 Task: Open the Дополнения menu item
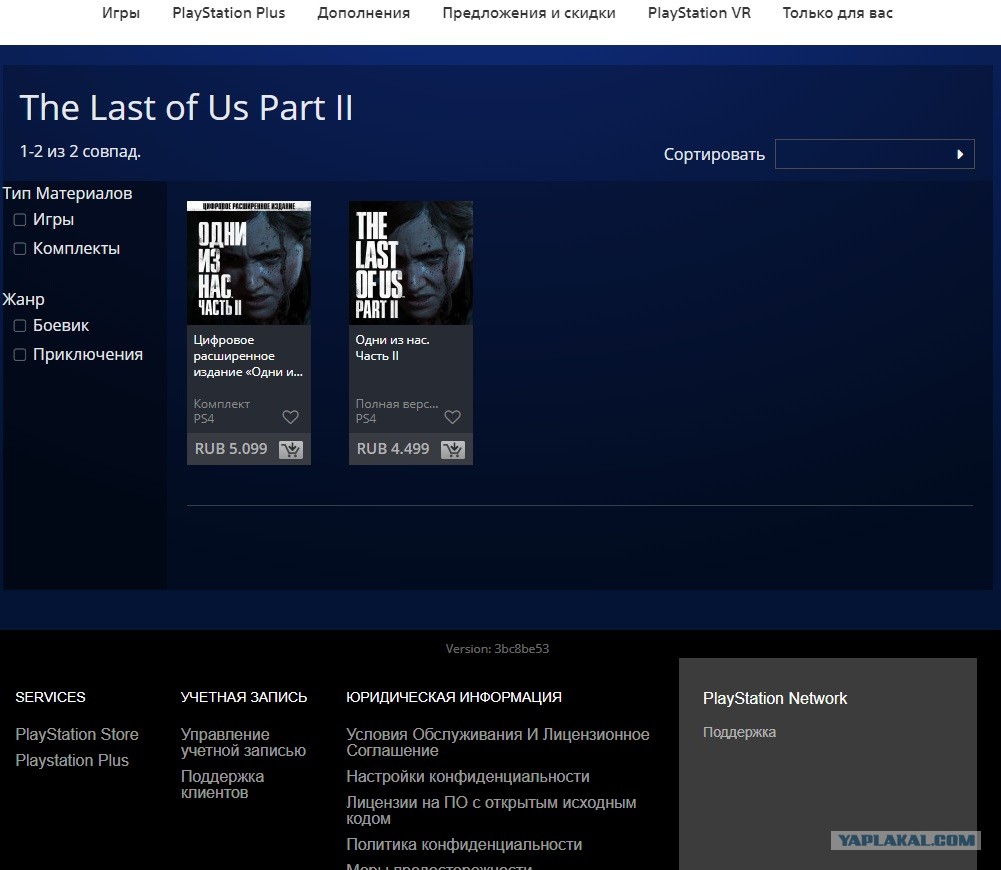363,13
